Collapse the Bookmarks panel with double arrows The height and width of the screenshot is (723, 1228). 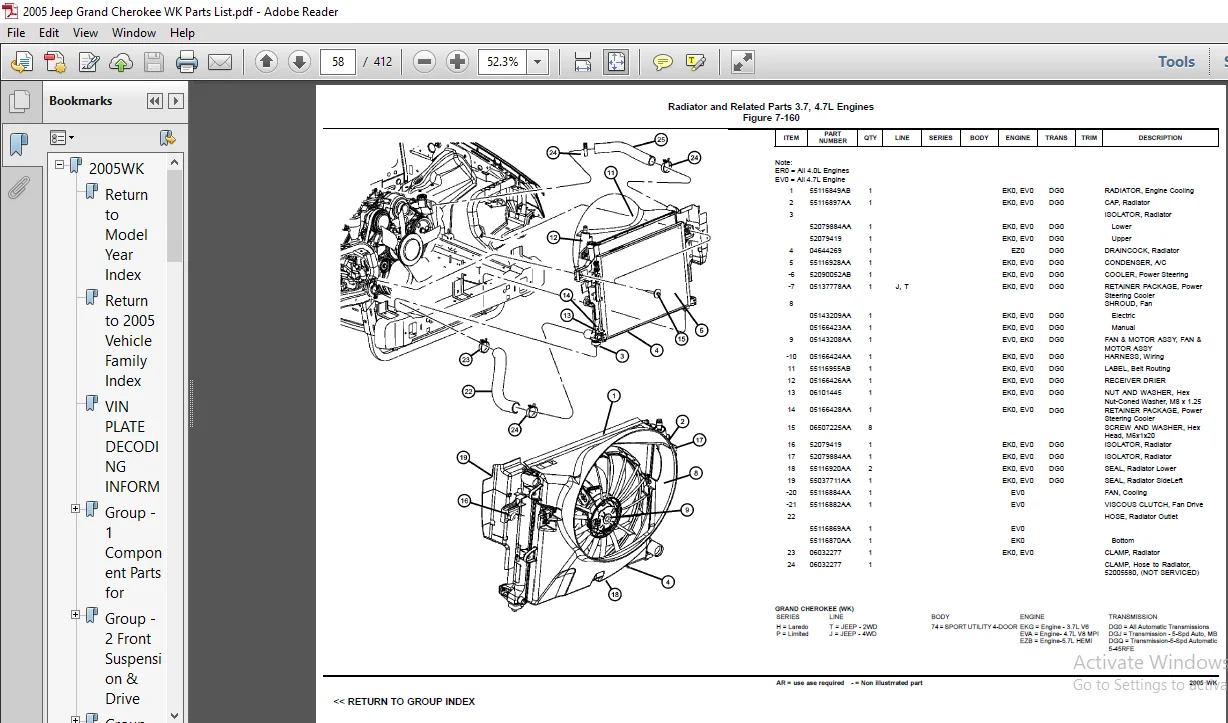coord(154,101)
